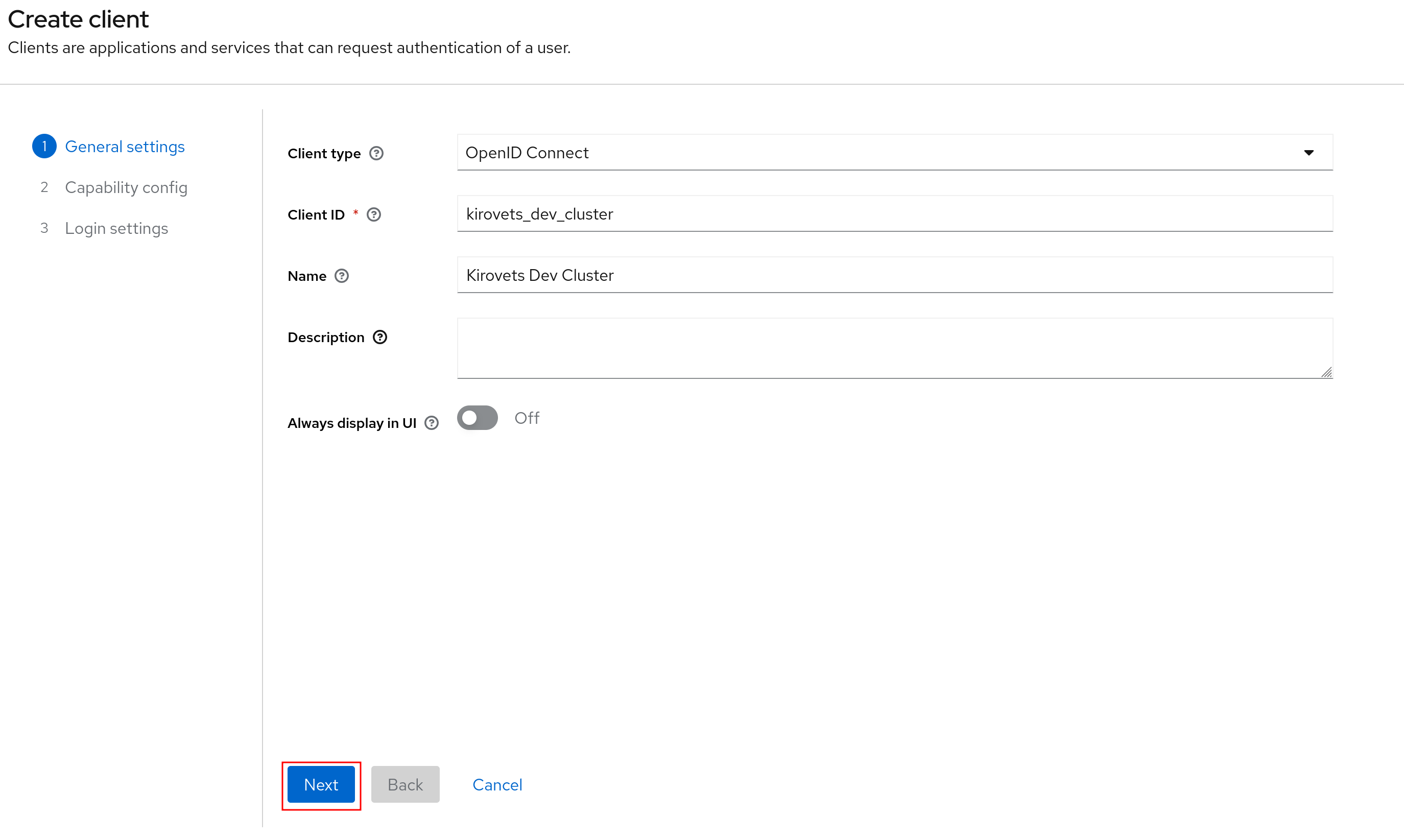Click the Description textarea
1404x840 pixels.
tap(894, 348)
